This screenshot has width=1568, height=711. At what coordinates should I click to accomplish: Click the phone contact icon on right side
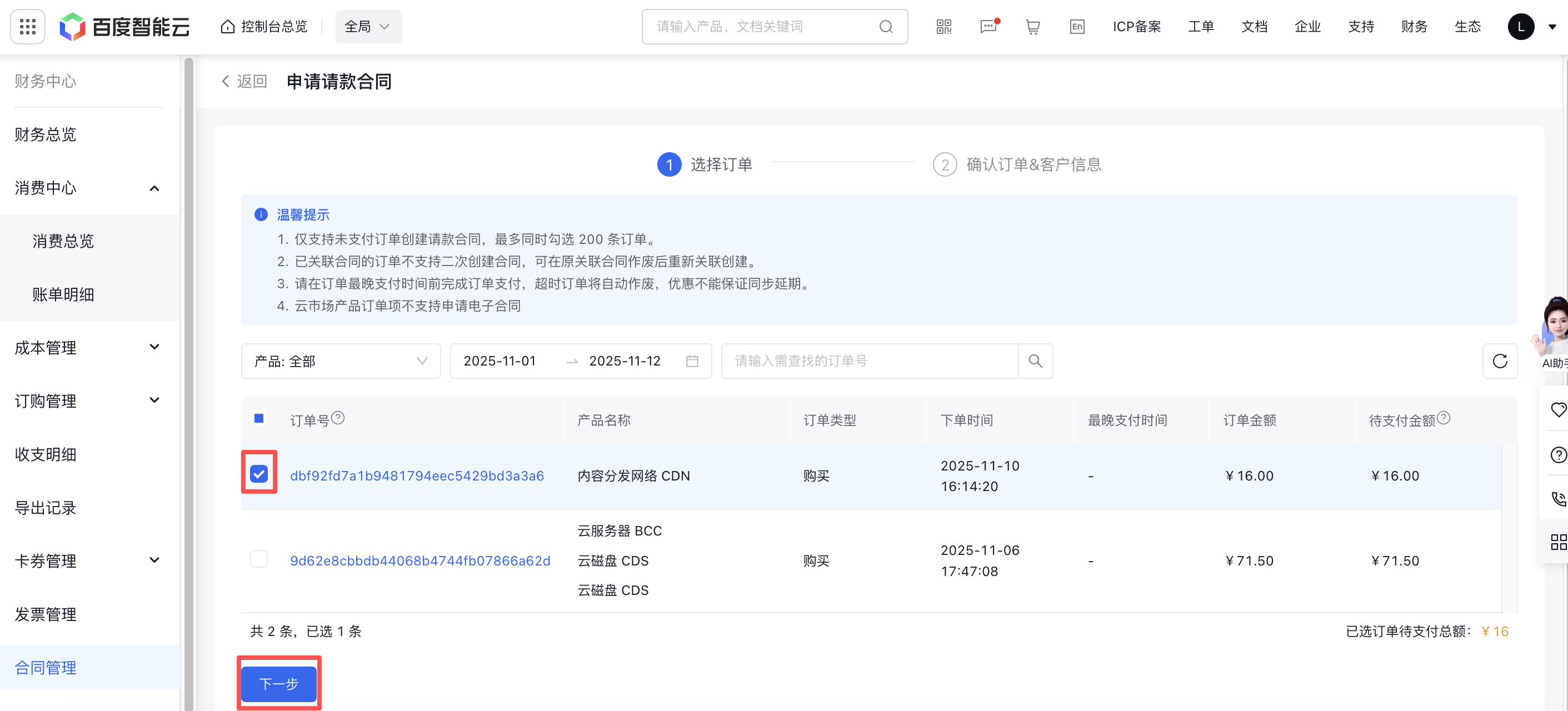click(x=1558, y=499)
